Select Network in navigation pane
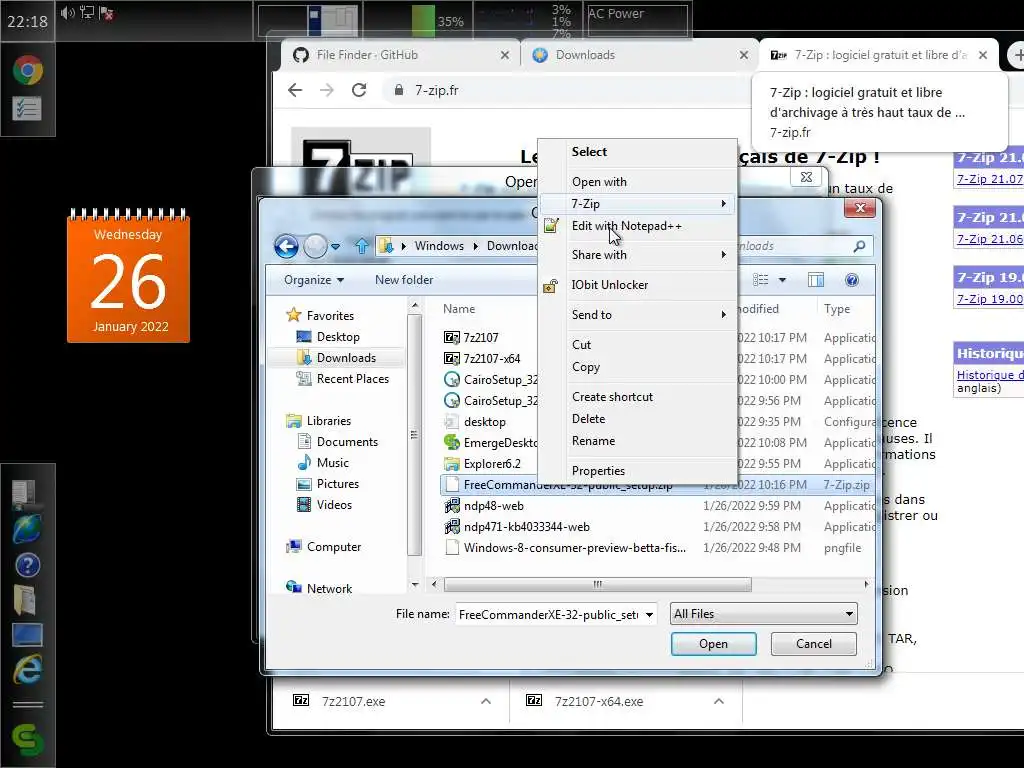This screenshot has width=1024, height=768. click(328, 589)
